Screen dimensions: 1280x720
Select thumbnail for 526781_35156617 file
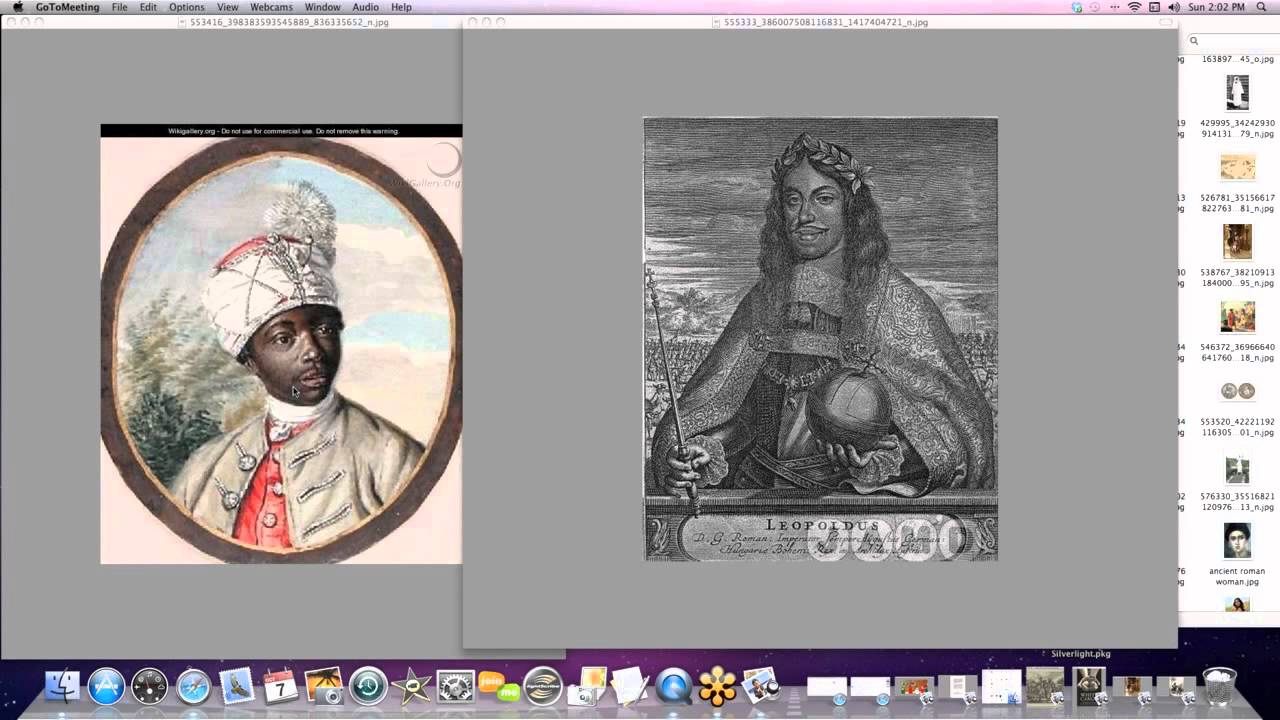pyautogui.click(x=1238, y=167)
